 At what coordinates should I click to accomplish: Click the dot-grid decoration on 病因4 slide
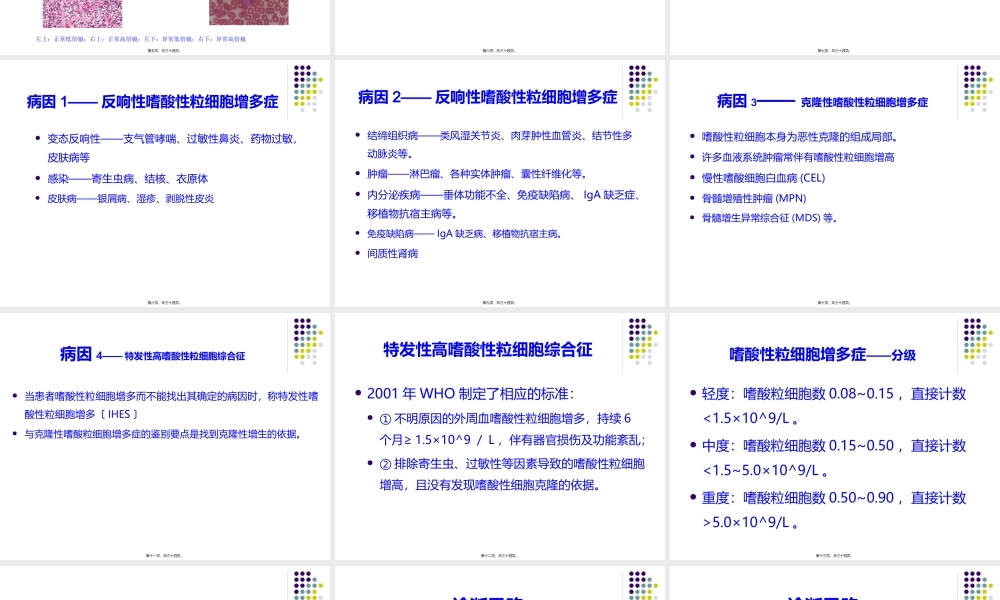coord(306,342)
